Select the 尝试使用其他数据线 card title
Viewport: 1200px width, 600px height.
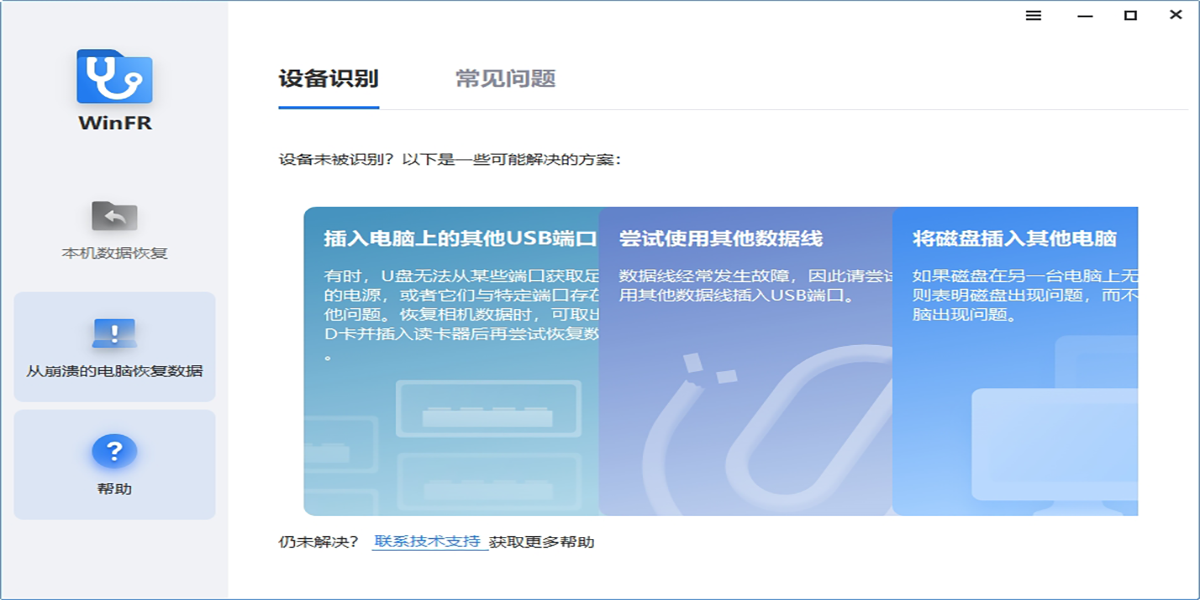720,239
